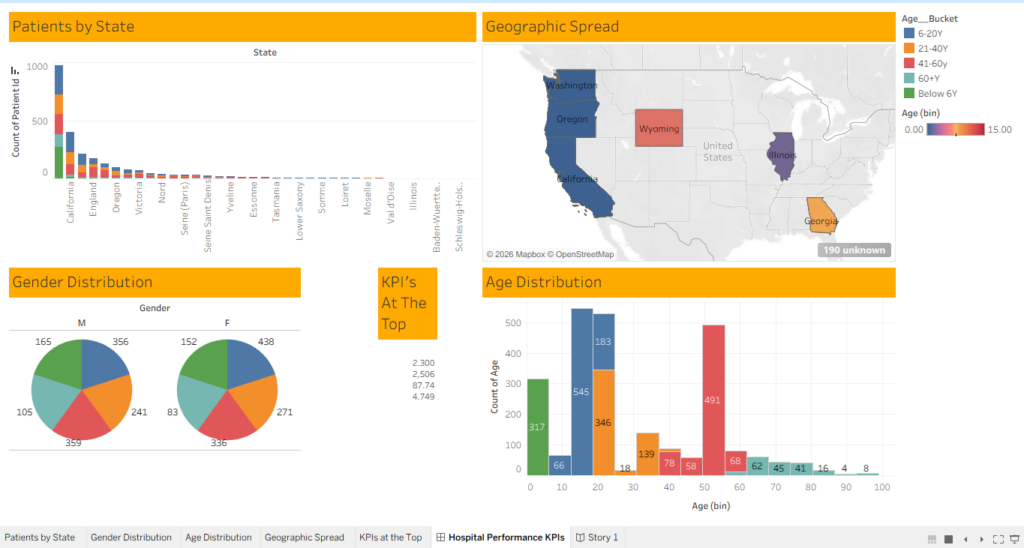
Task: Click the England axis label
Action: [93, 199]
